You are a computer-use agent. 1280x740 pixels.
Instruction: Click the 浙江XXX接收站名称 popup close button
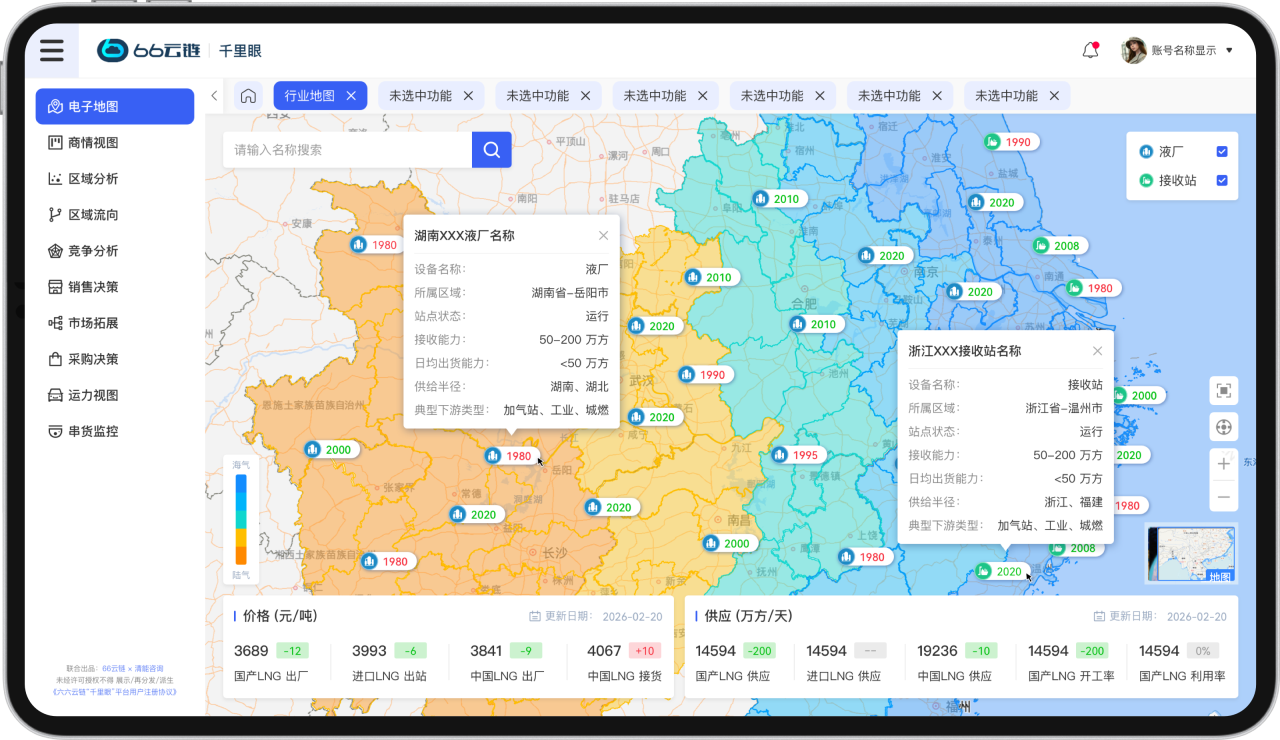[x=1097, y=351]
